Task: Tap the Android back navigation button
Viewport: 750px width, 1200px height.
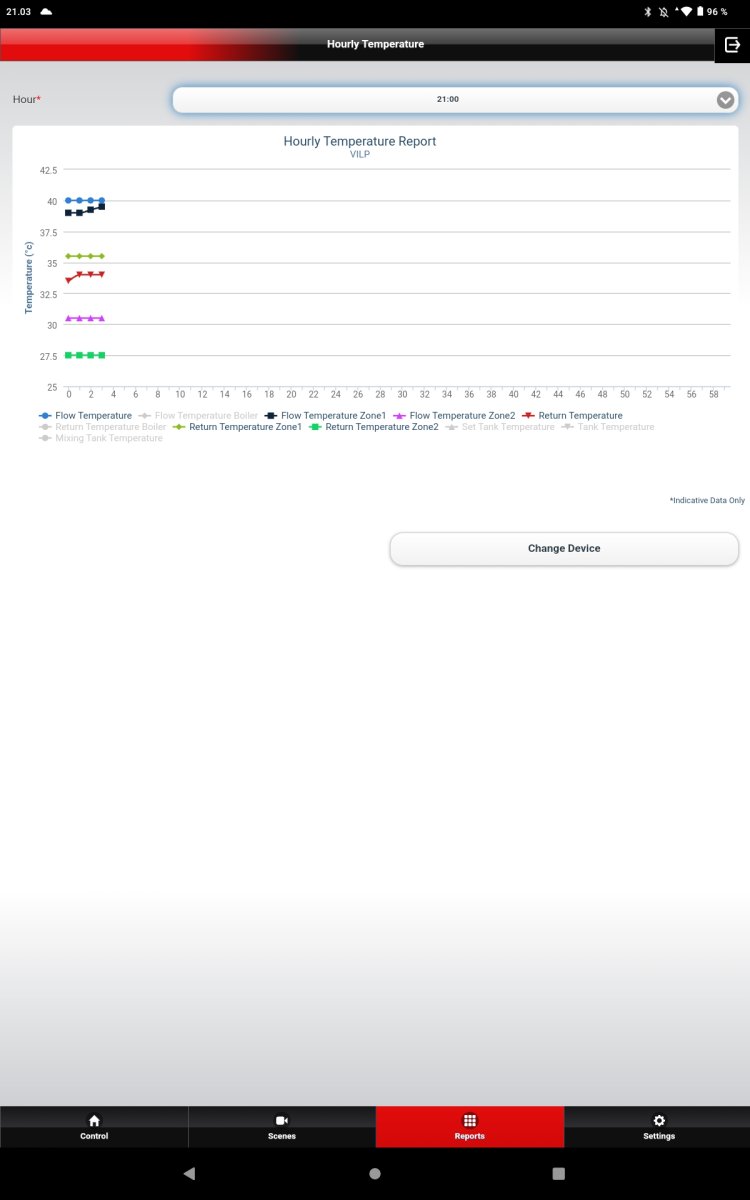Action: [x=189, y=1174]
